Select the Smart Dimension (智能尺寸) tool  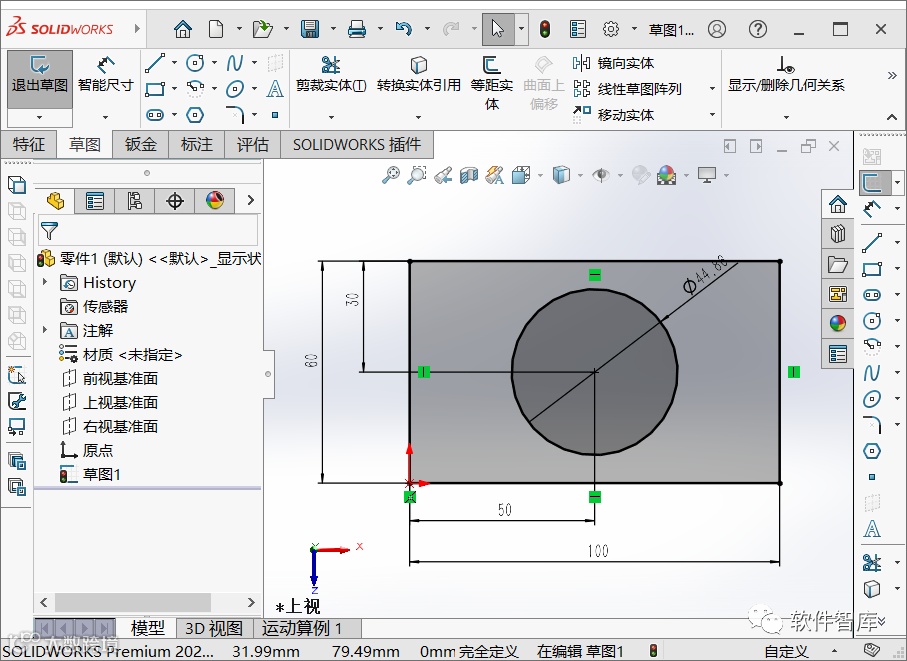(x=105, y=75)
